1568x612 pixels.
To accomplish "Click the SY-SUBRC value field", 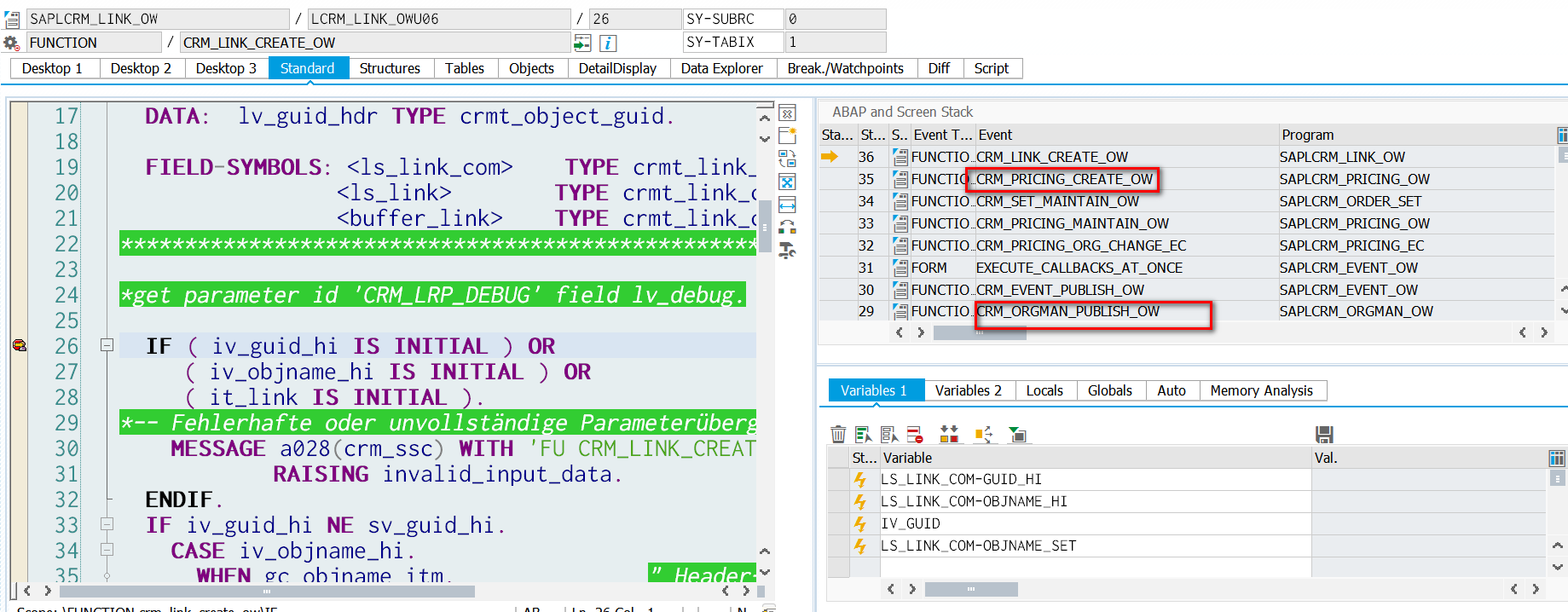I will pos(835,19).
